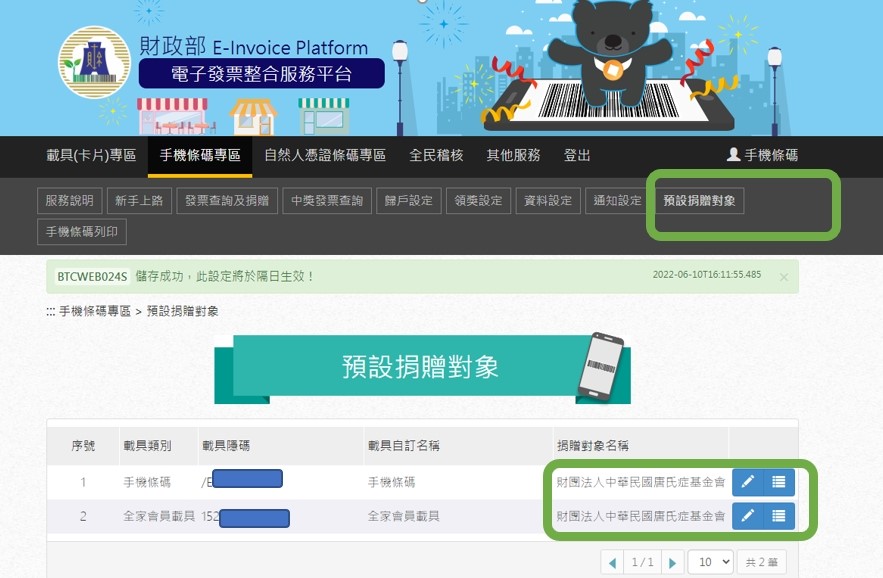Click the 發票查詢及捐贈 button
This screenshot has height=578, width=883.
(227, 201)
